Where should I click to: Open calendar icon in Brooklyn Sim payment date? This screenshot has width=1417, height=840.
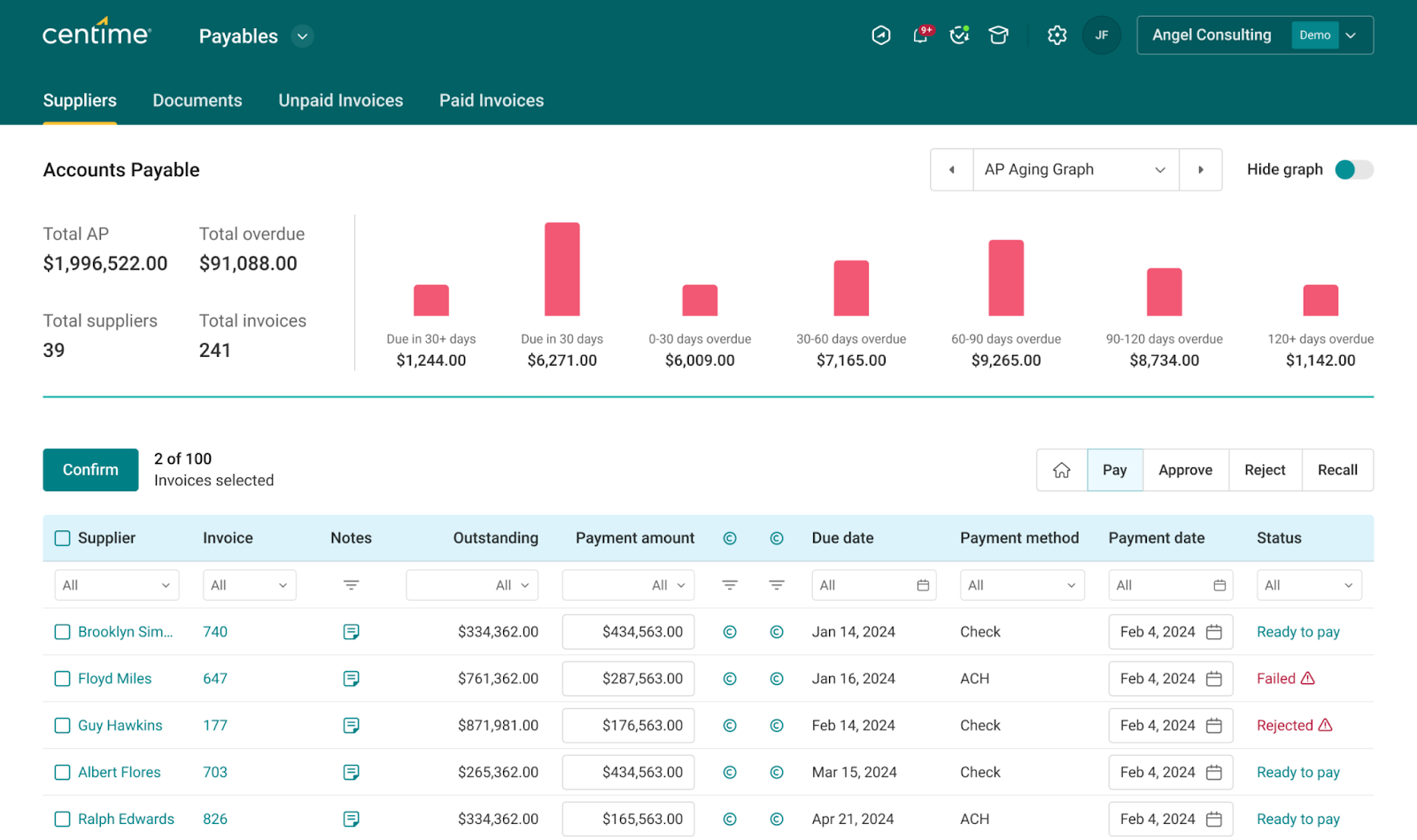pos(1214,632)
